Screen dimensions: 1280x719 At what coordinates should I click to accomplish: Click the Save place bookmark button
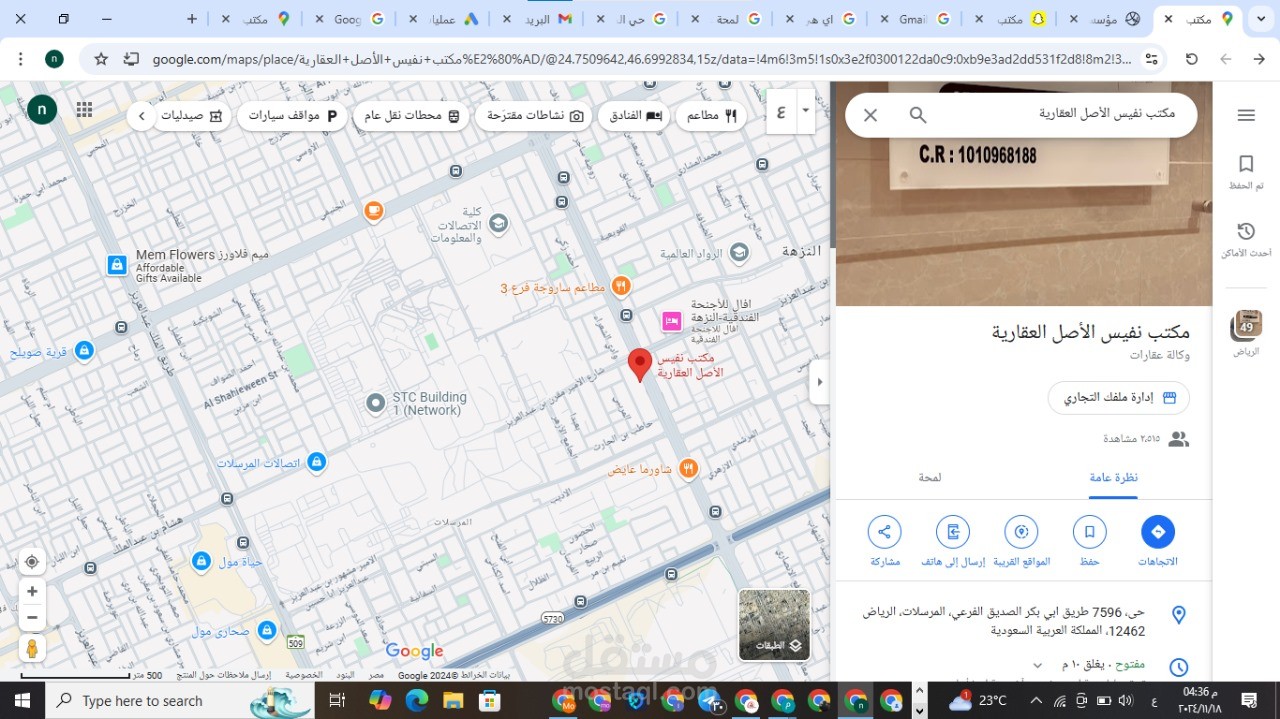pos(1089,540)
